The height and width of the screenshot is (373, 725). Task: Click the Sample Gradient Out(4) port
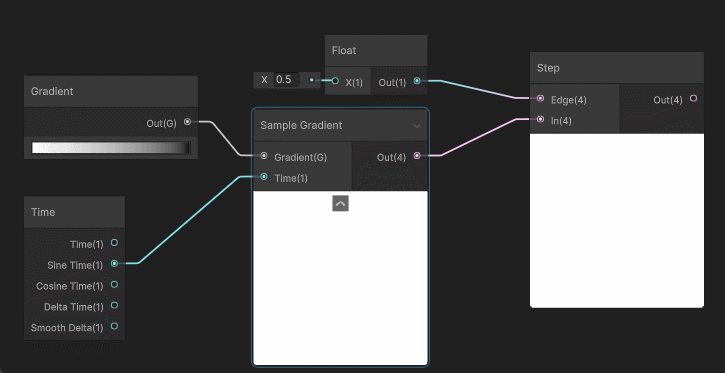(x=417, y=156)
